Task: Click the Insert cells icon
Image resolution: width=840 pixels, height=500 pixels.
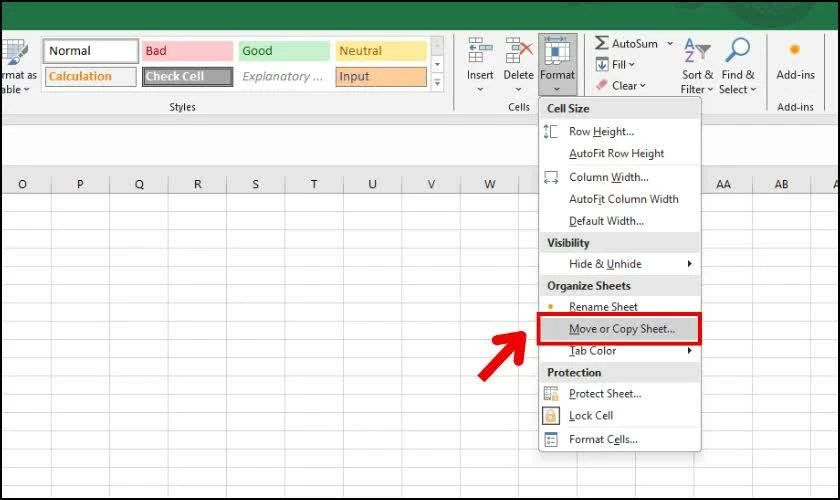Action: click(479, 52)
